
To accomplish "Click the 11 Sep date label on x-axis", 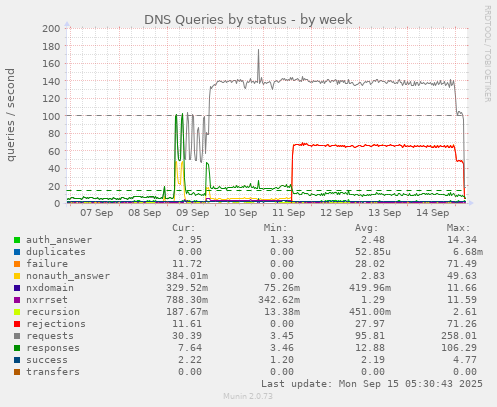I will (x=289, y=213).
